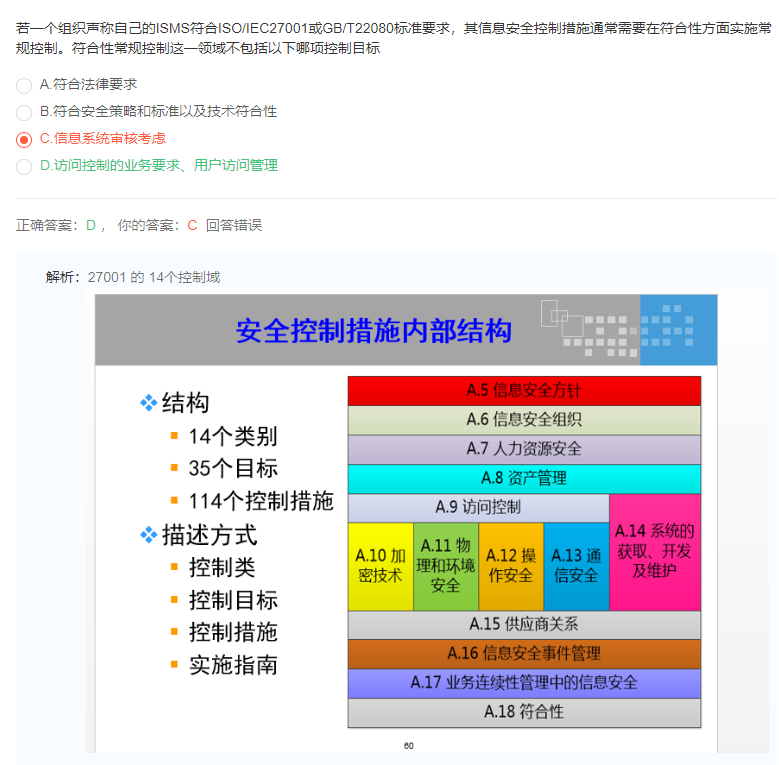Image resolution: width=779 pixels, height=765 pixels.
Task: Click the blue A.13 通信安全 block
Action: pyautogui.click(x=576, y=566)
